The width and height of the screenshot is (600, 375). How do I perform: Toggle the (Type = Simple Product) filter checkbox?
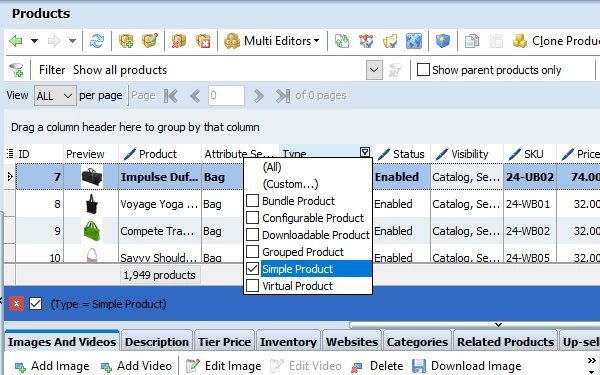[36, 304]
